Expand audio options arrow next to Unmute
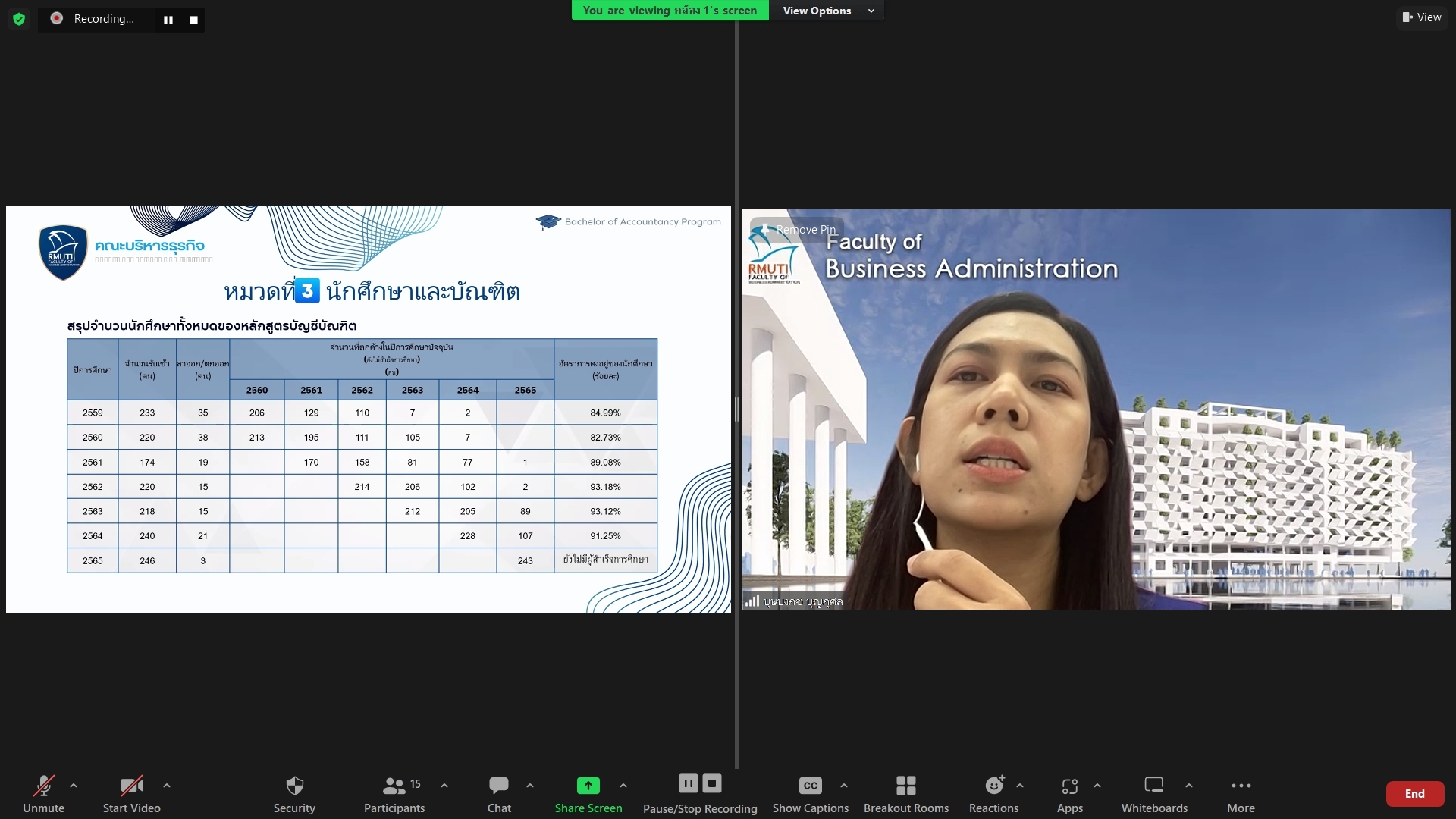Image resolution: width=1456 pixels, height=819 pixels. click(74, 786)
